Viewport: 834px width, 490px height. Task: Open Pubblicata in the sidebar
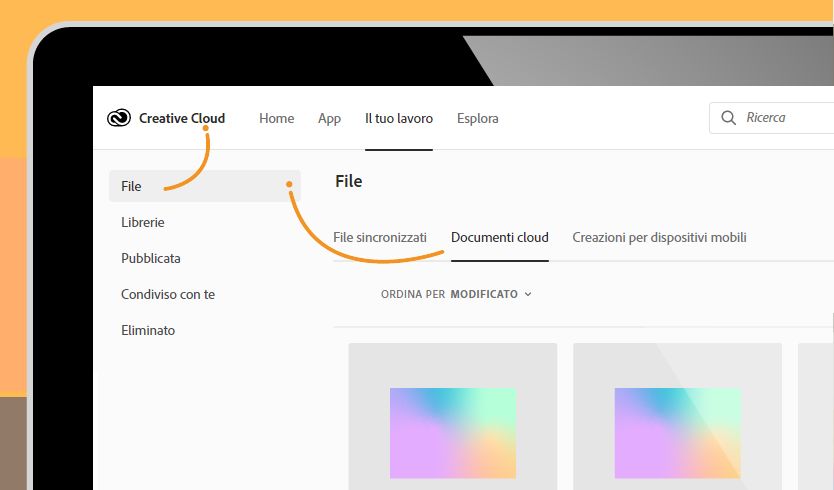tap(151, 259)
